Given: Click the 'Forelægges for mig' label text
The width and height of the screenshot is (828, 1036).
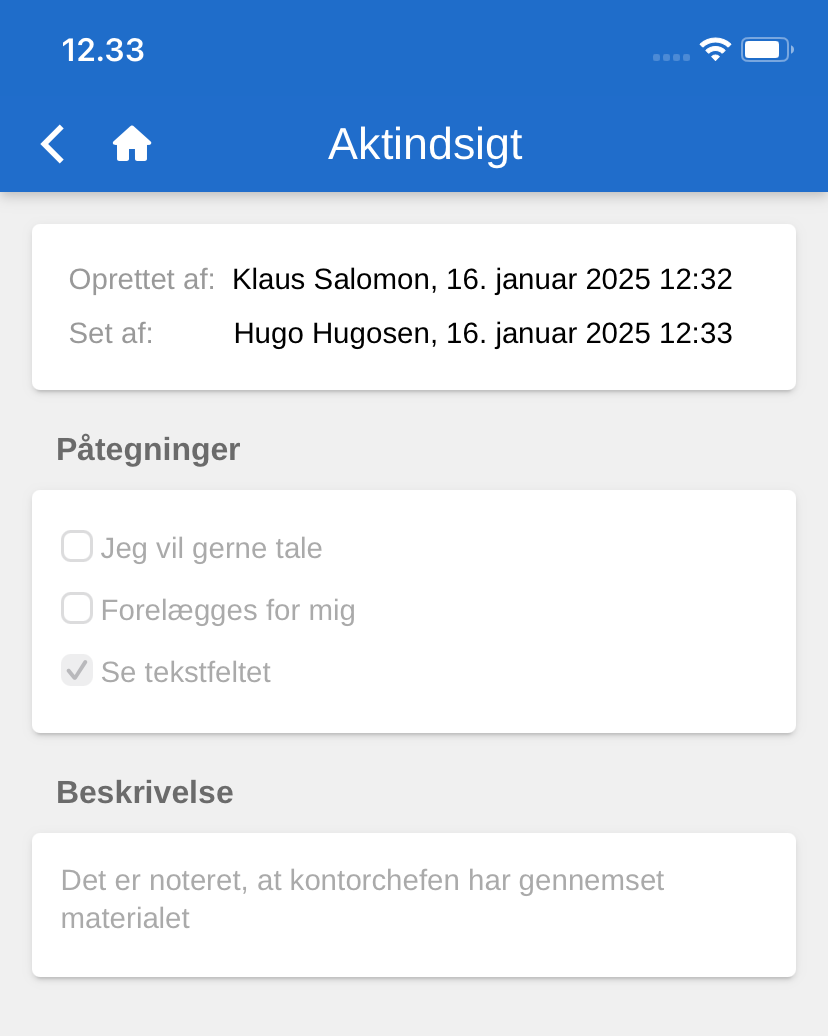Looking at the screenshot, I should 228,610.
